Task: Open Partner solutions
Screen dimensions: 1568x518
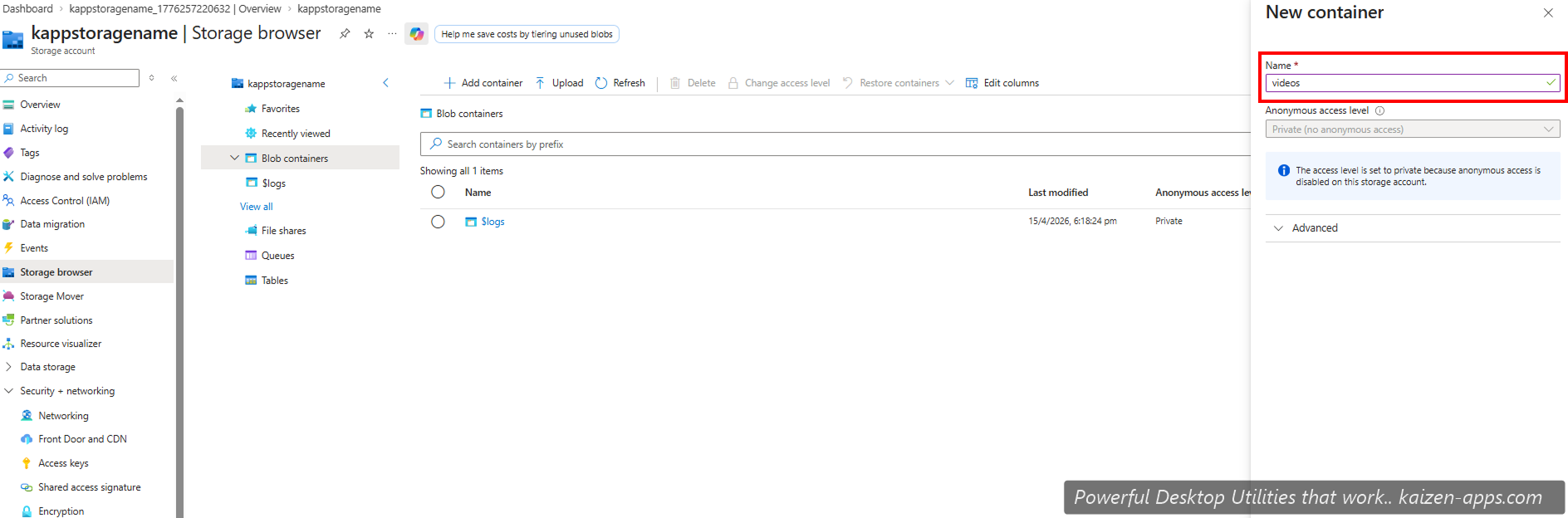Action: (x=56, y=320)
